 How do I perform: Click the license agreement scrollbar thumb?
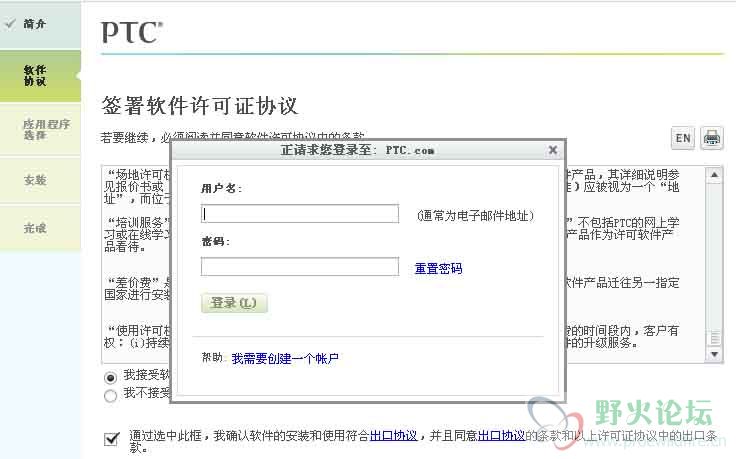(714, 337)
